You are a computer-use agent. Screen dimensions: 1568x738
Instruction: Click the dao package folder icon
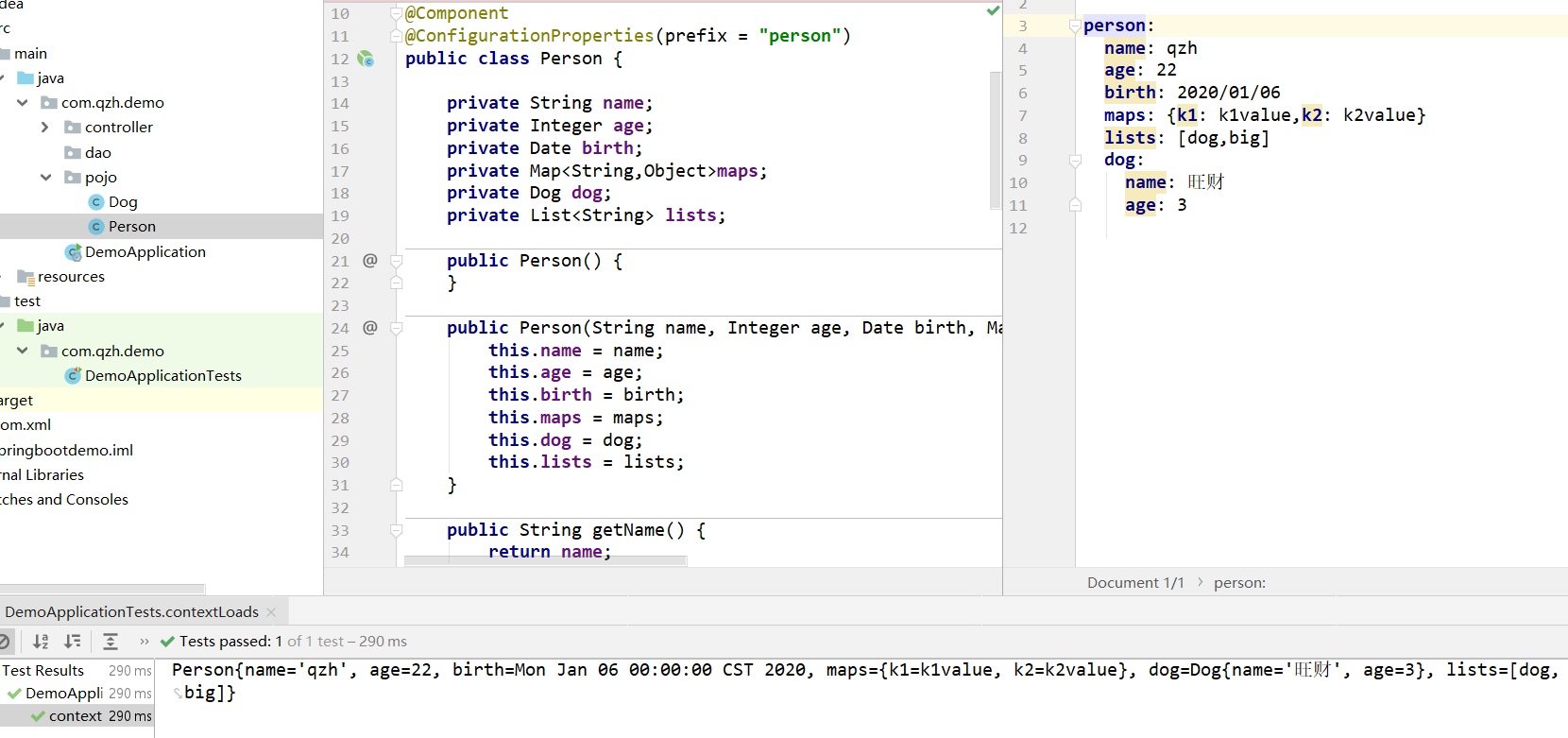[x=73, y=153]
